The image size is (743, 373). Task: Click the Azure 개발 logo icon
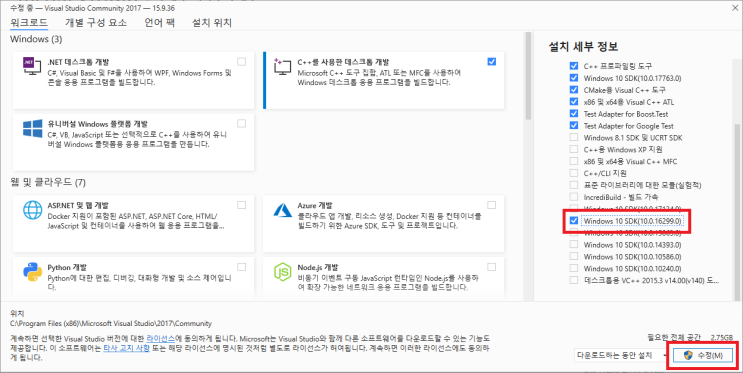click(283, 210)
